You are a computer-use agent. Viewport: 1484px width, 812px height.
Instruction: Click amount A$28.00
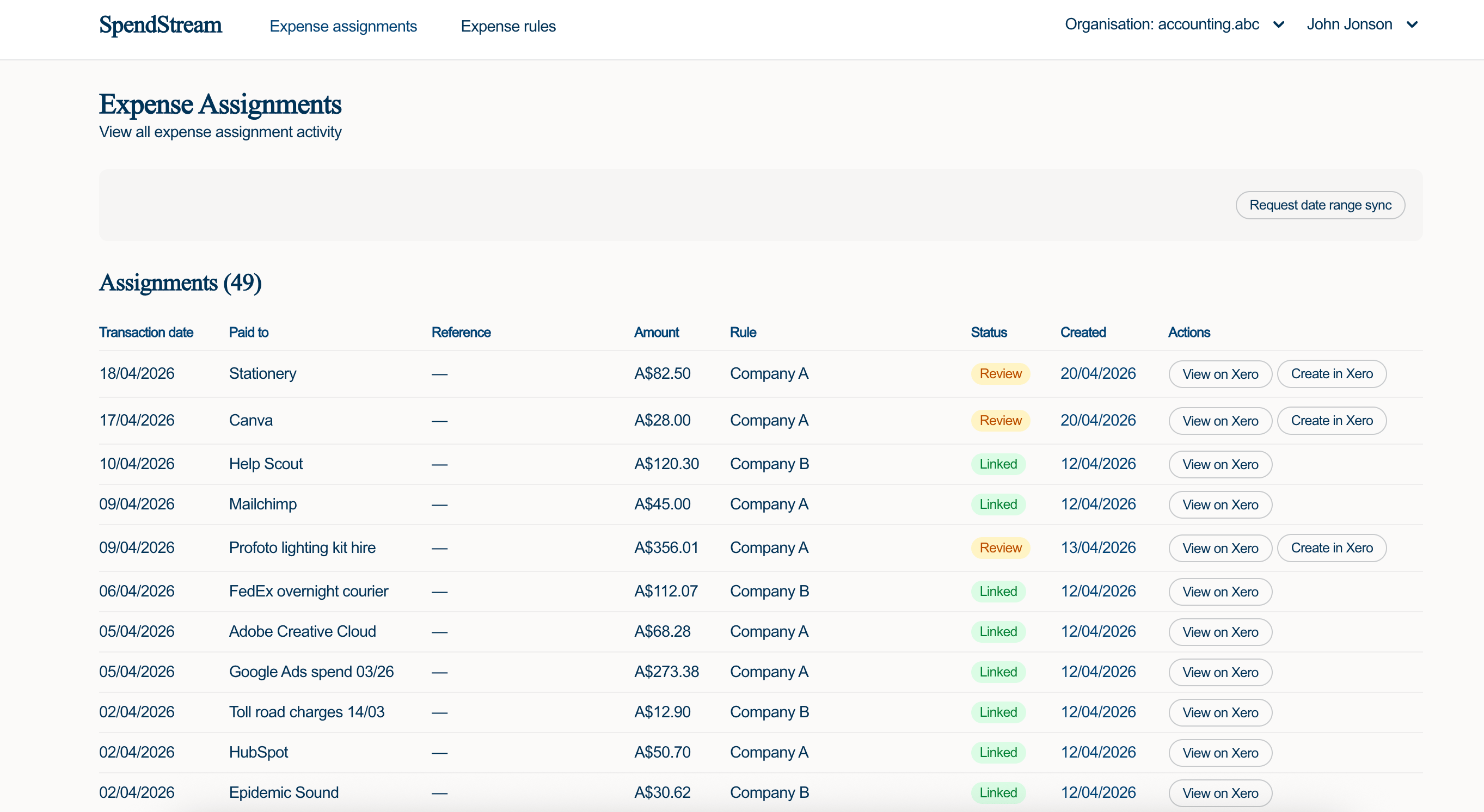pyautogui.click(x=662, y=420)
